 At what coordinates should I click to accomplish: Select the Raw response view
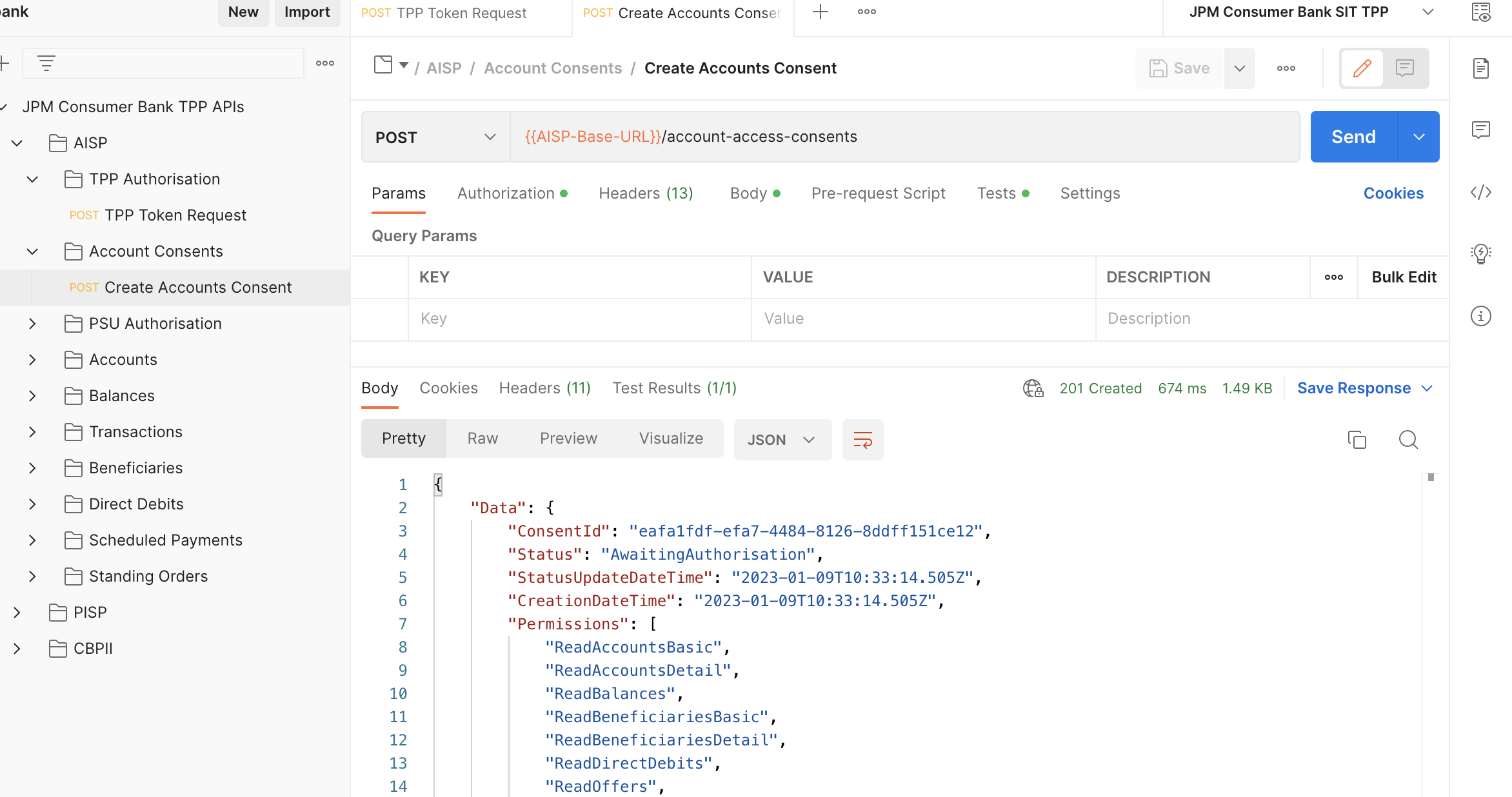coord(482,438)
